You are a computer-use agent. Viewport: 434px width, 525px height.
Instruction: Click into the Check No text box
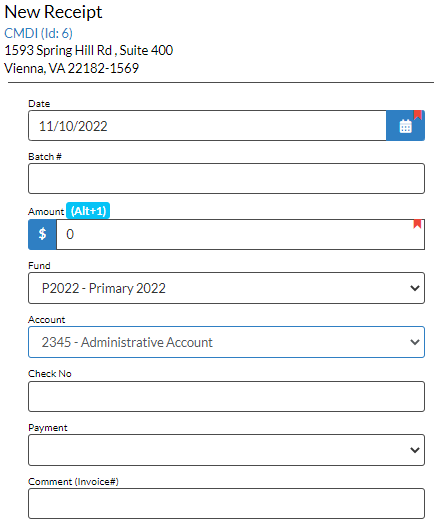coord(226,396)
